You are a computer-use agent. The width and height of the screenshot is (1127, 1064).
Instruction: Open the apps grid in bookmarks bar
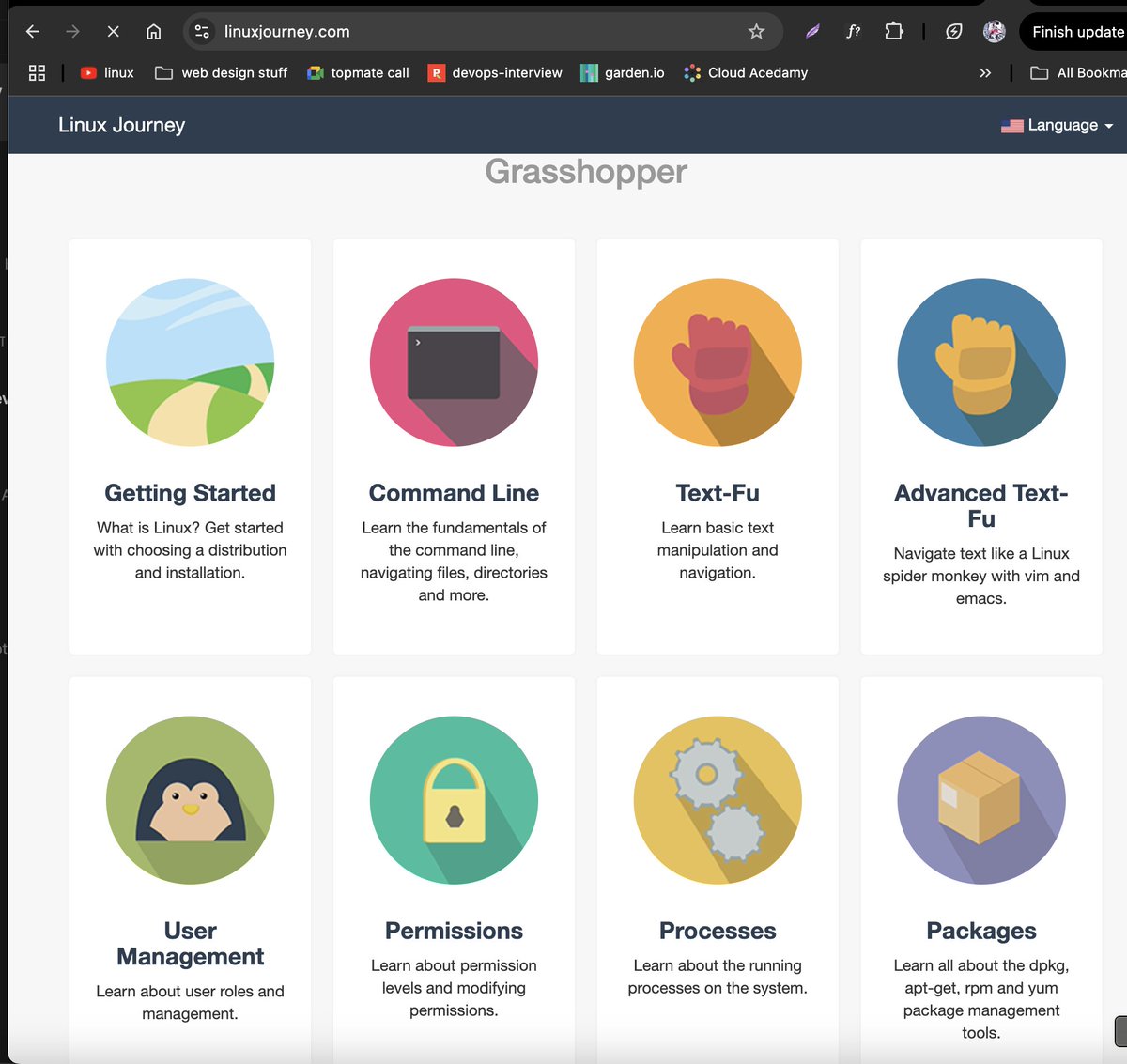(38, 72)
